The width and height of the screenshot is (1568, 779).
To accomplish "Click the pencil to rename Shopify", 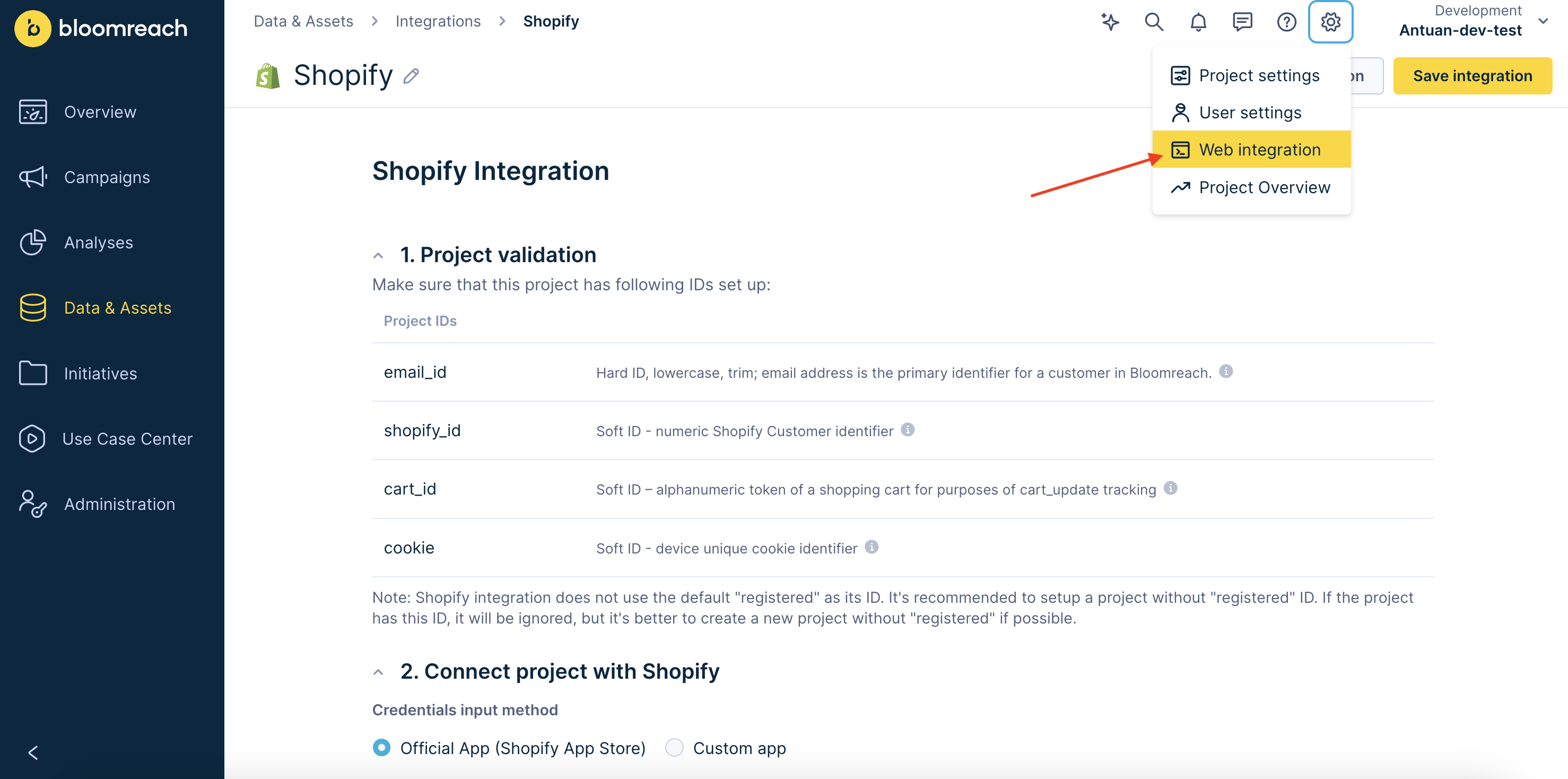I will 412,75.
